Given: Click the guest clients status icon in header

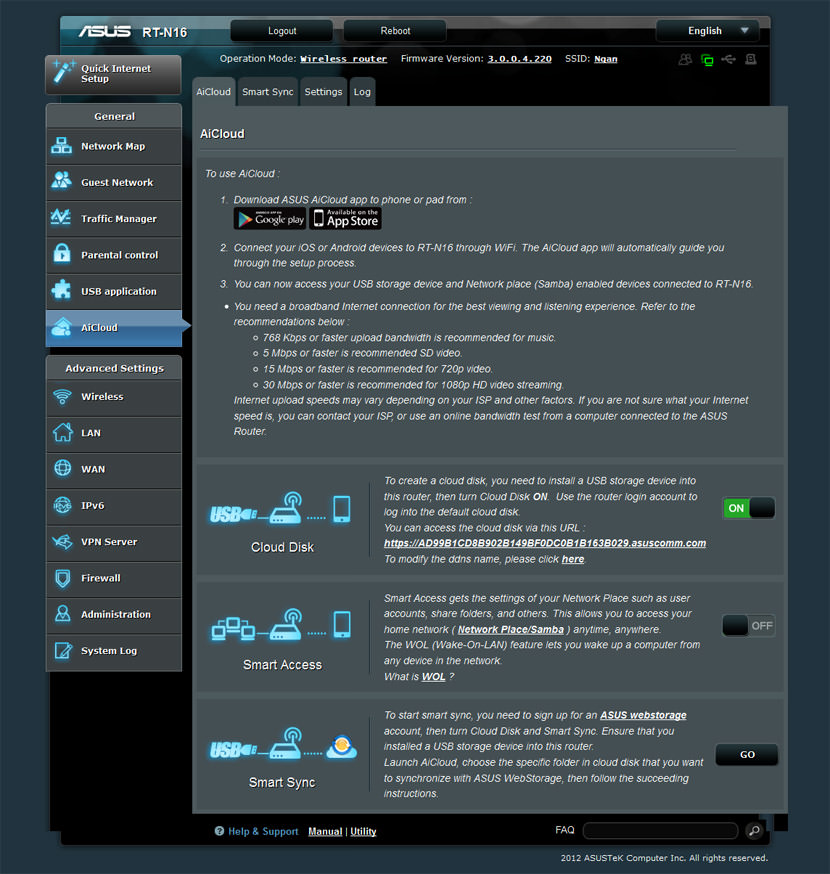Looking at the screenshot, I should click(x=685, y=59).
